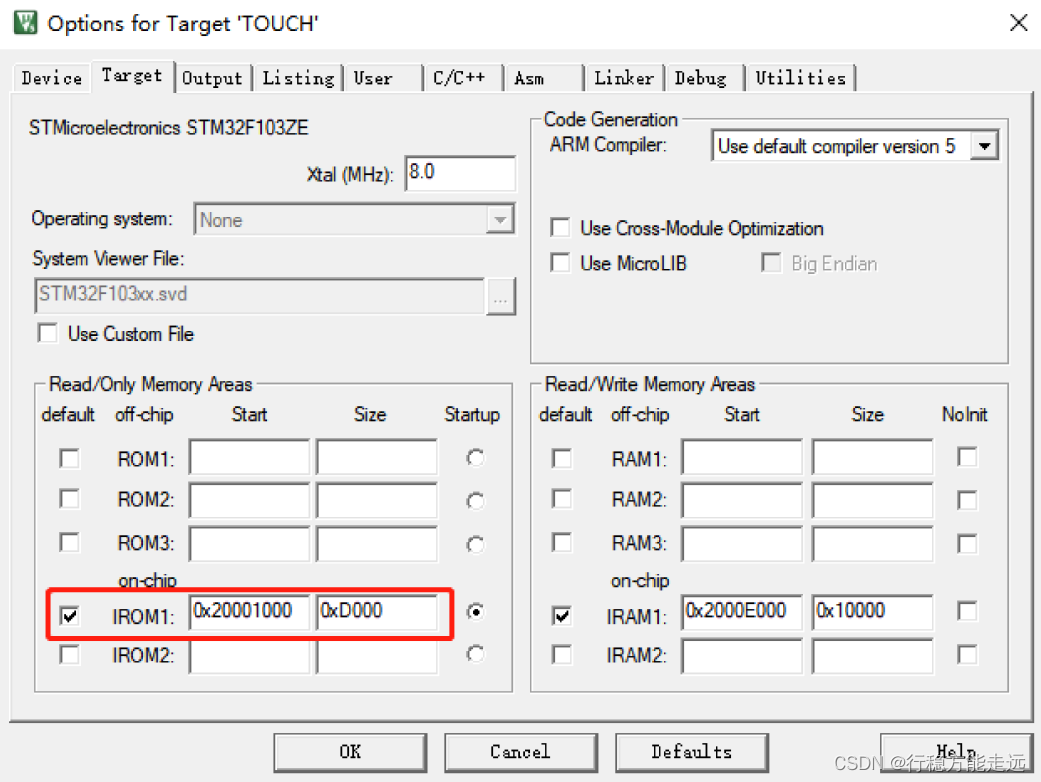Select the Target tab
The width and height of the screenshot is (1041, 782).
pyautogui.click(x=132, y=76)
